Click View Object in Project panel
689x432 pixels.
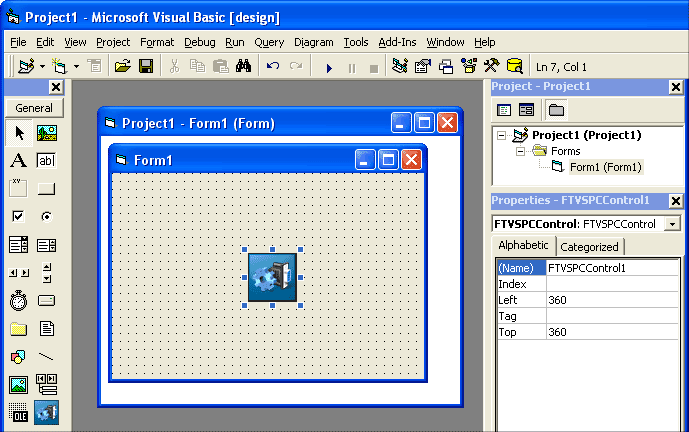coord(526,110)
